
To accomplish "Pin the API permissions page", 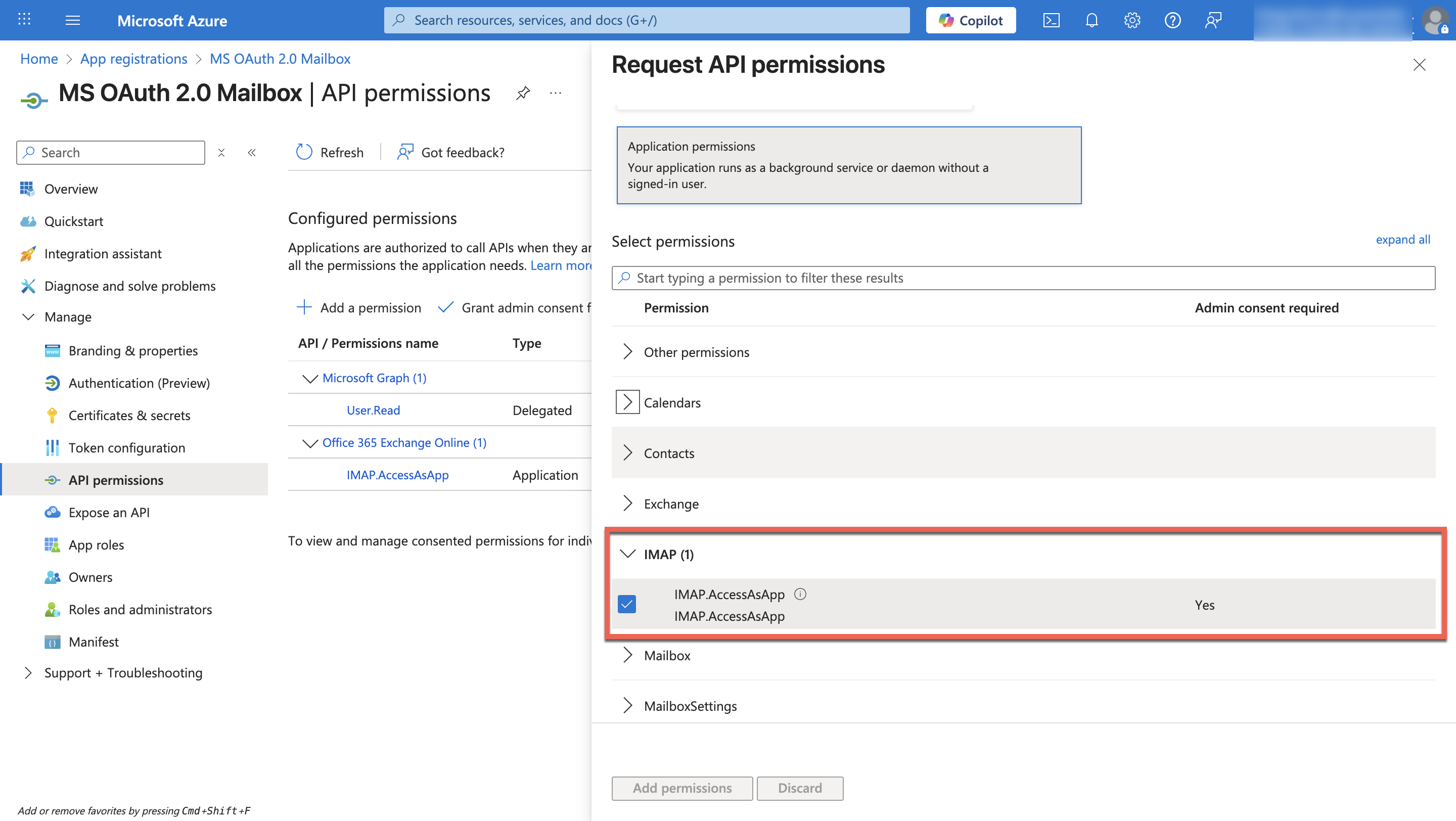I will click(523, 93).
